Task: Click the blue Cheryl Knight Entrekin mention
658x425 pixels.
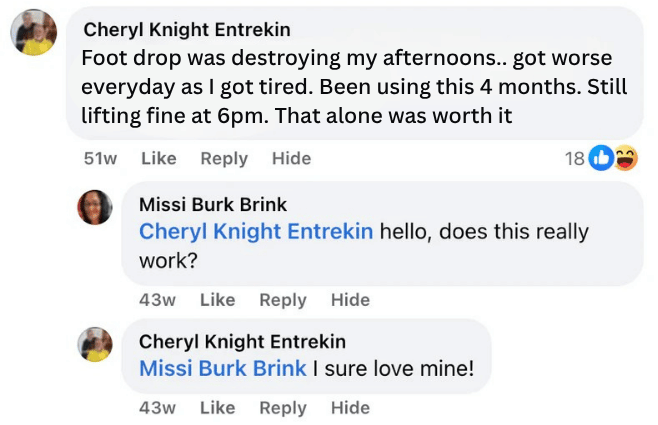Action: pos(256,232)
